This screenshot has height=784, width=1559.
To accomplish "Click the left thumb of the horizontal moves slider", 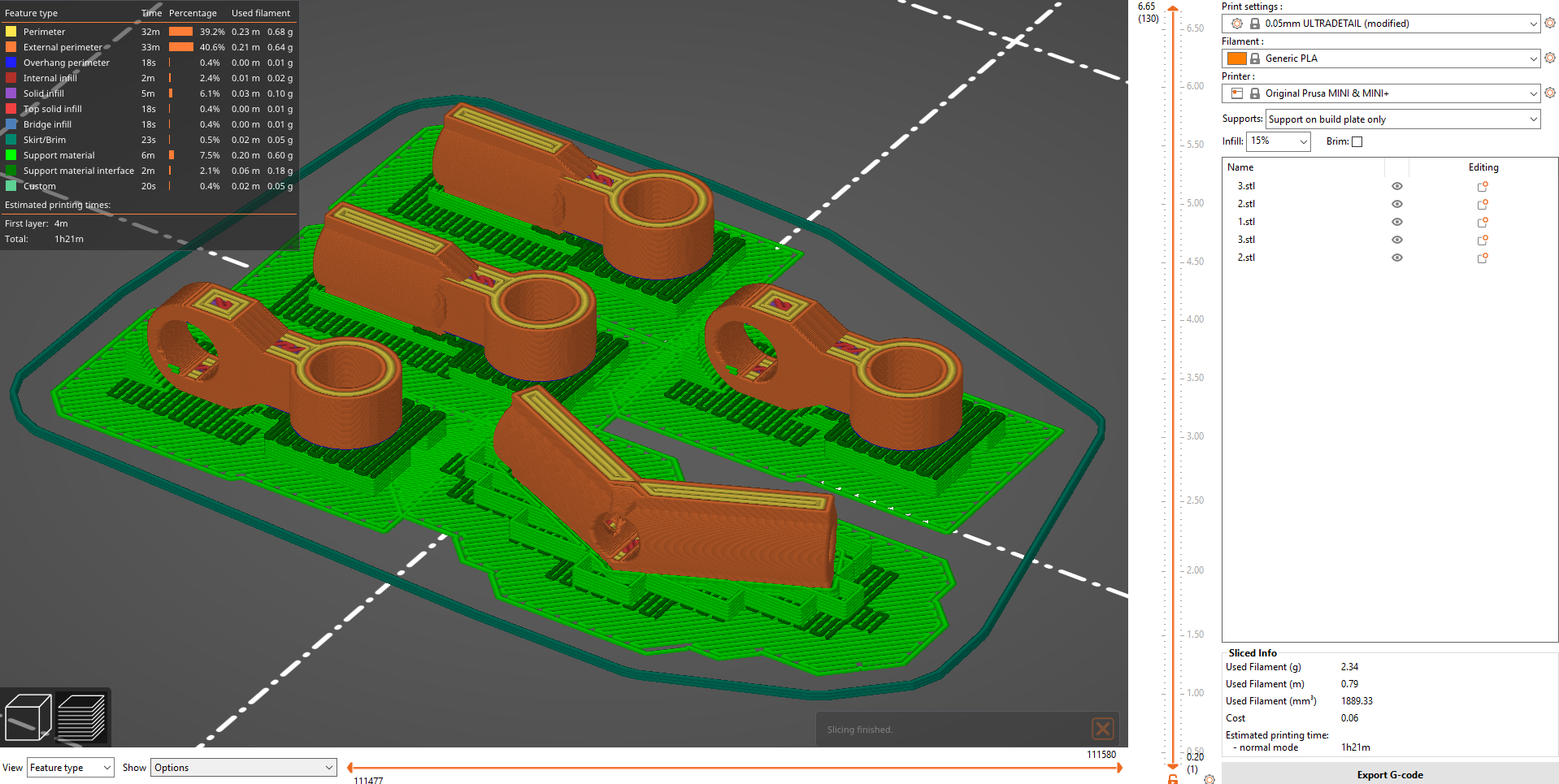I will tap(350, 768).
